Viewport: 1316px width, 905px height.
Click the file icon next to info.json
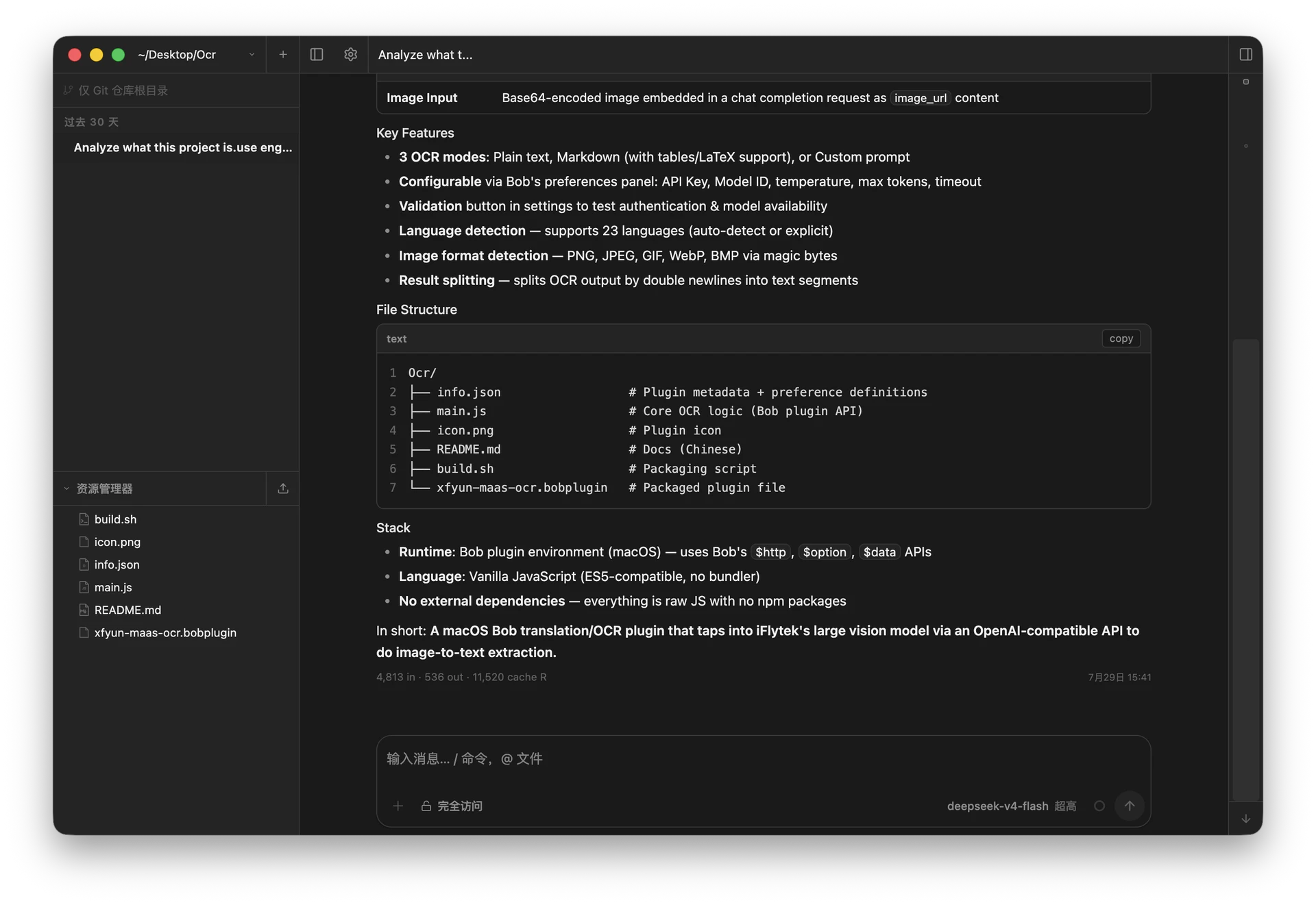(x=84, y=565)
